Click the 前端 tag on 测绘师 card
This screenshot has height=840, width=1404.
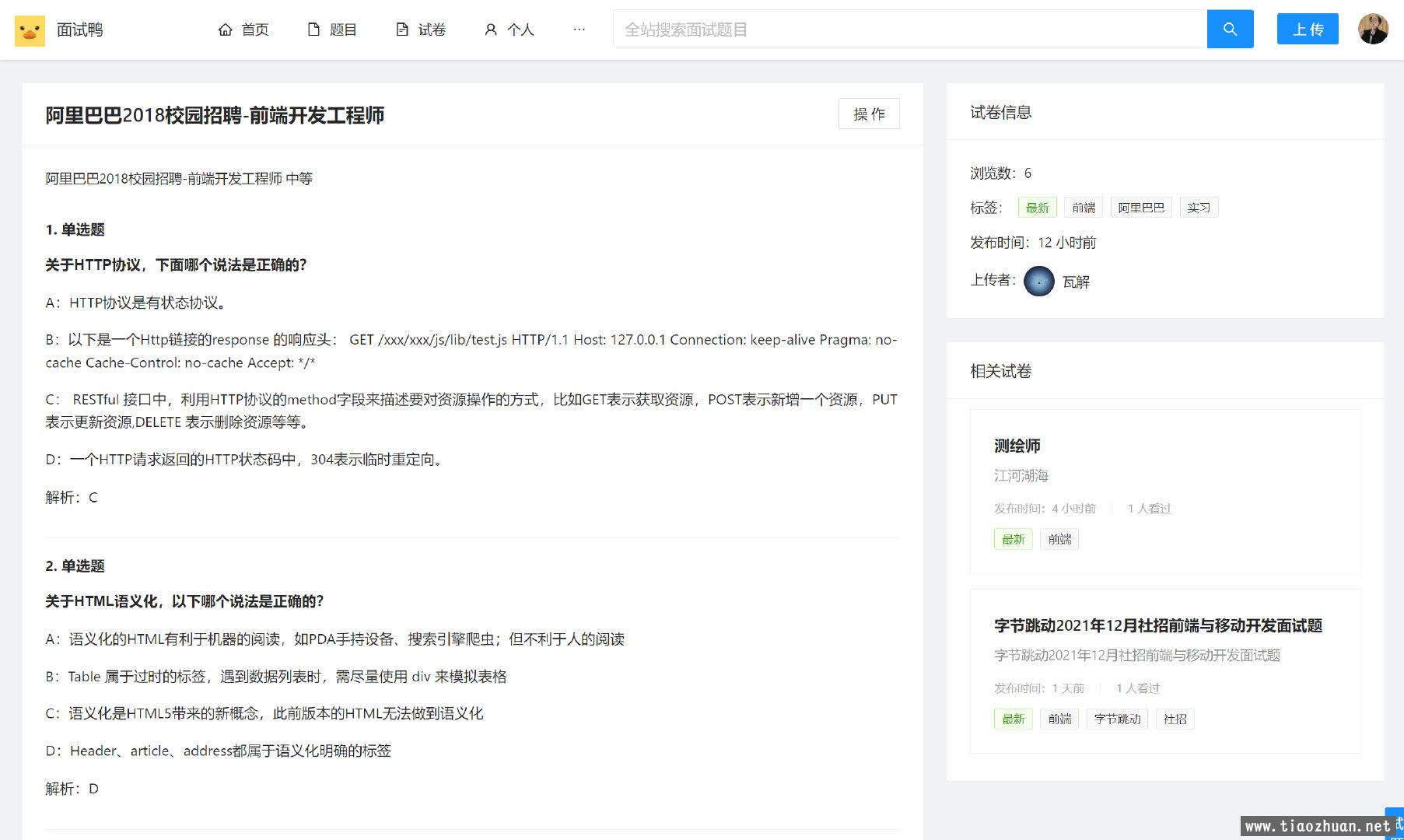(x=1059, y=539)
